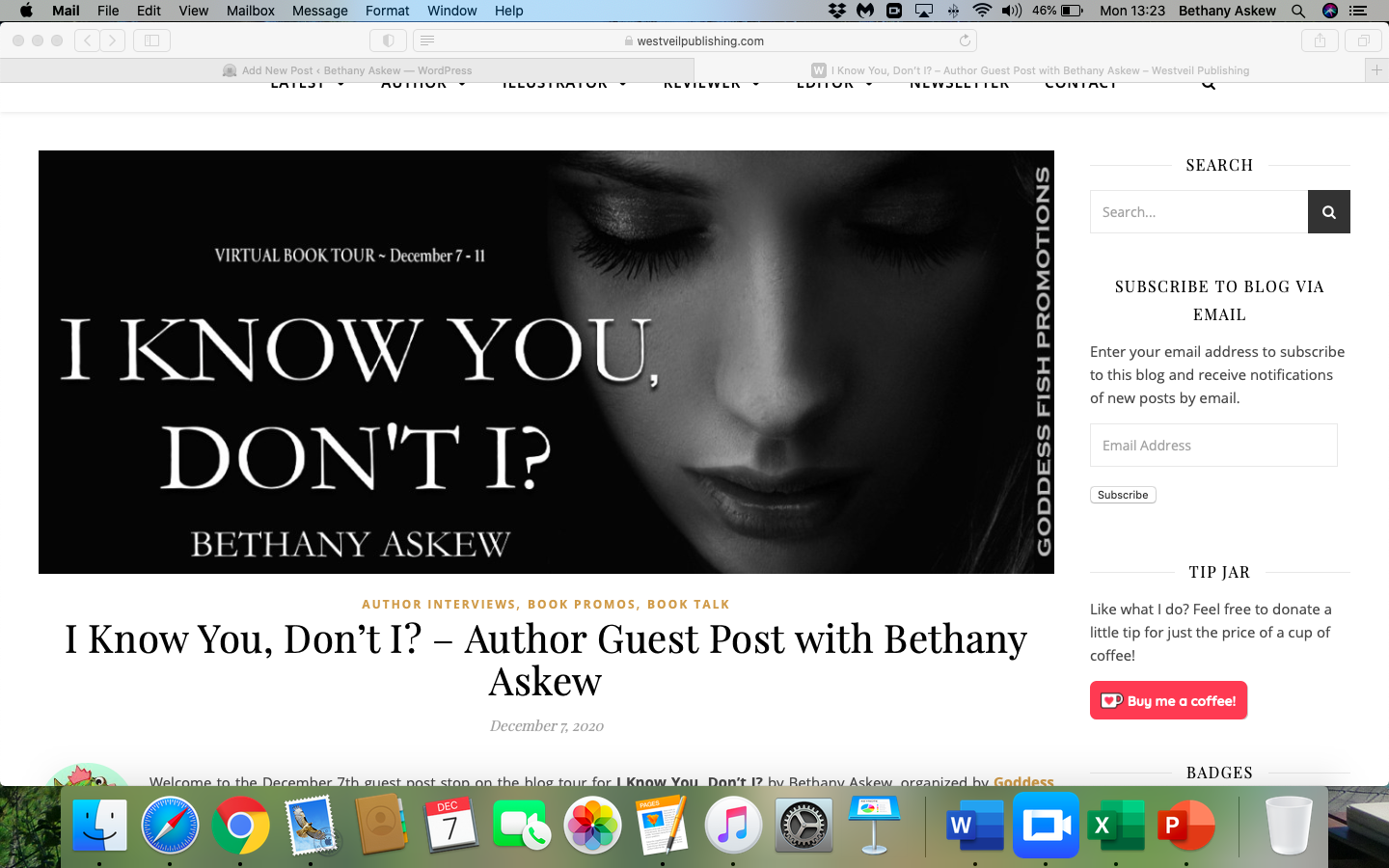The width and height of the screenshot is (1389, 868).
Task: Open Notification Center list icon
Action: pos(1358,11)
